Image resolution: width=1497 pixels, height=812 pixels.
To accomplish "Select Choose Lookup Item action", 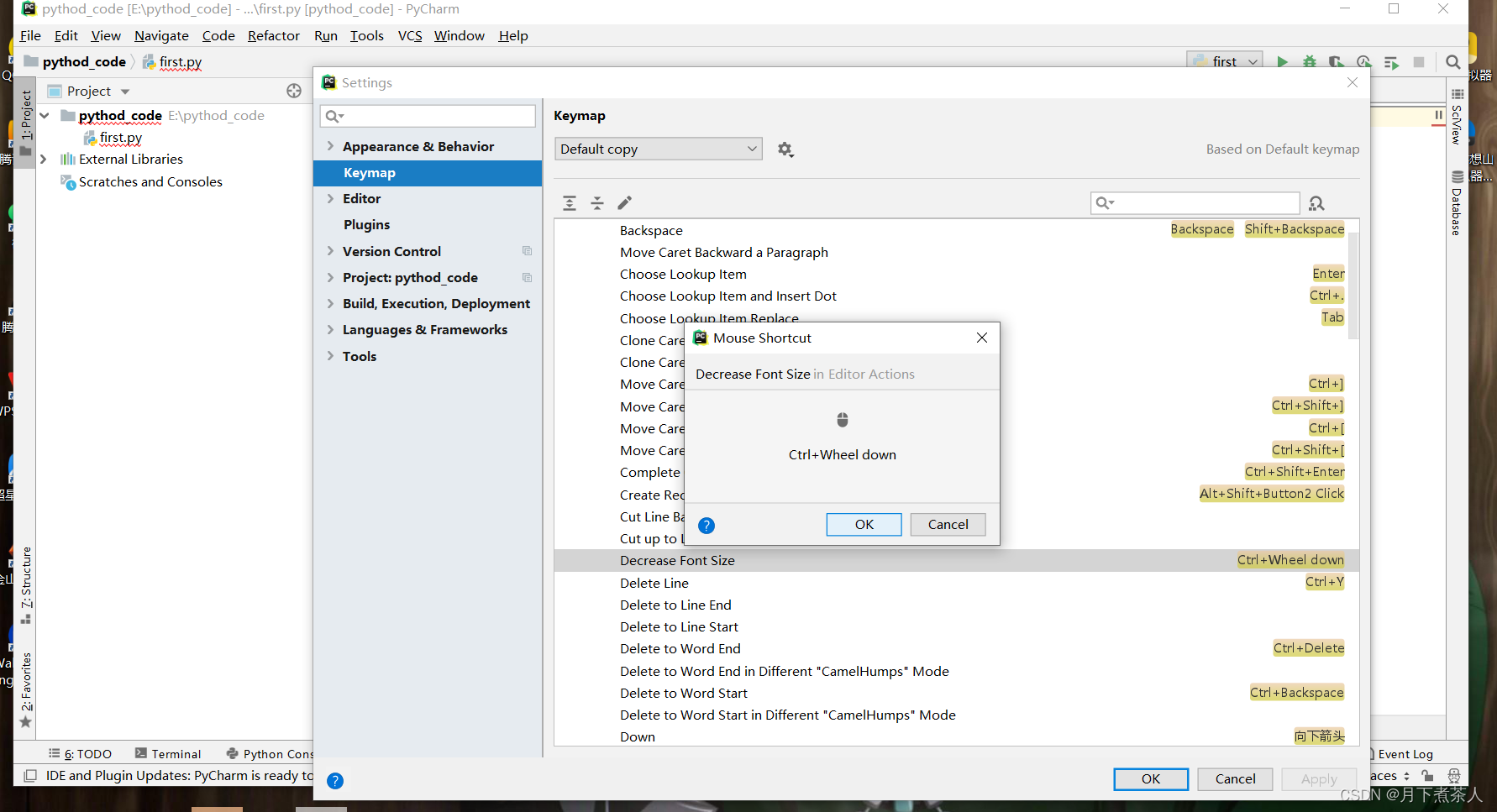I will [x=957, y=274].
